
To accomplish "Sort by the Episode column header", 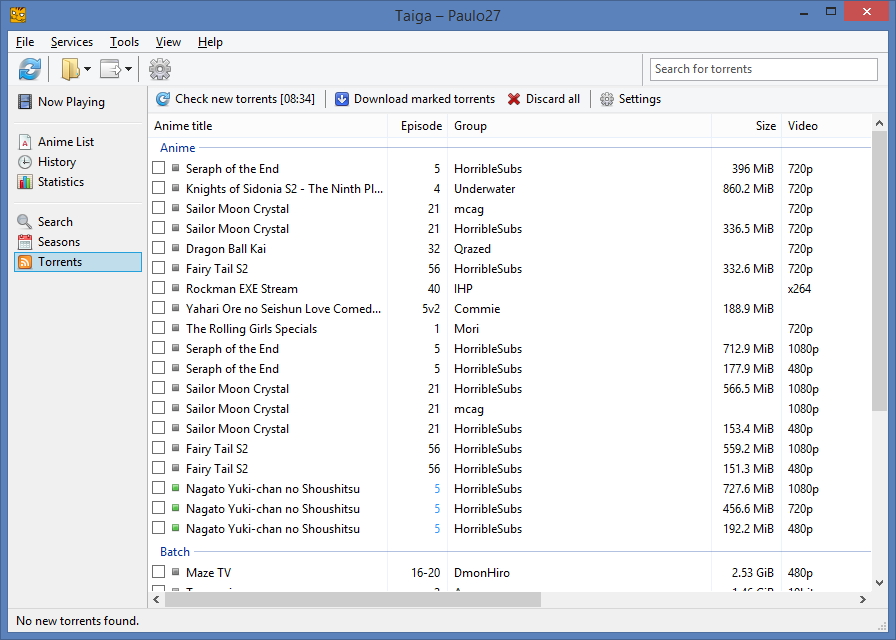I will [x=418, y=126].
